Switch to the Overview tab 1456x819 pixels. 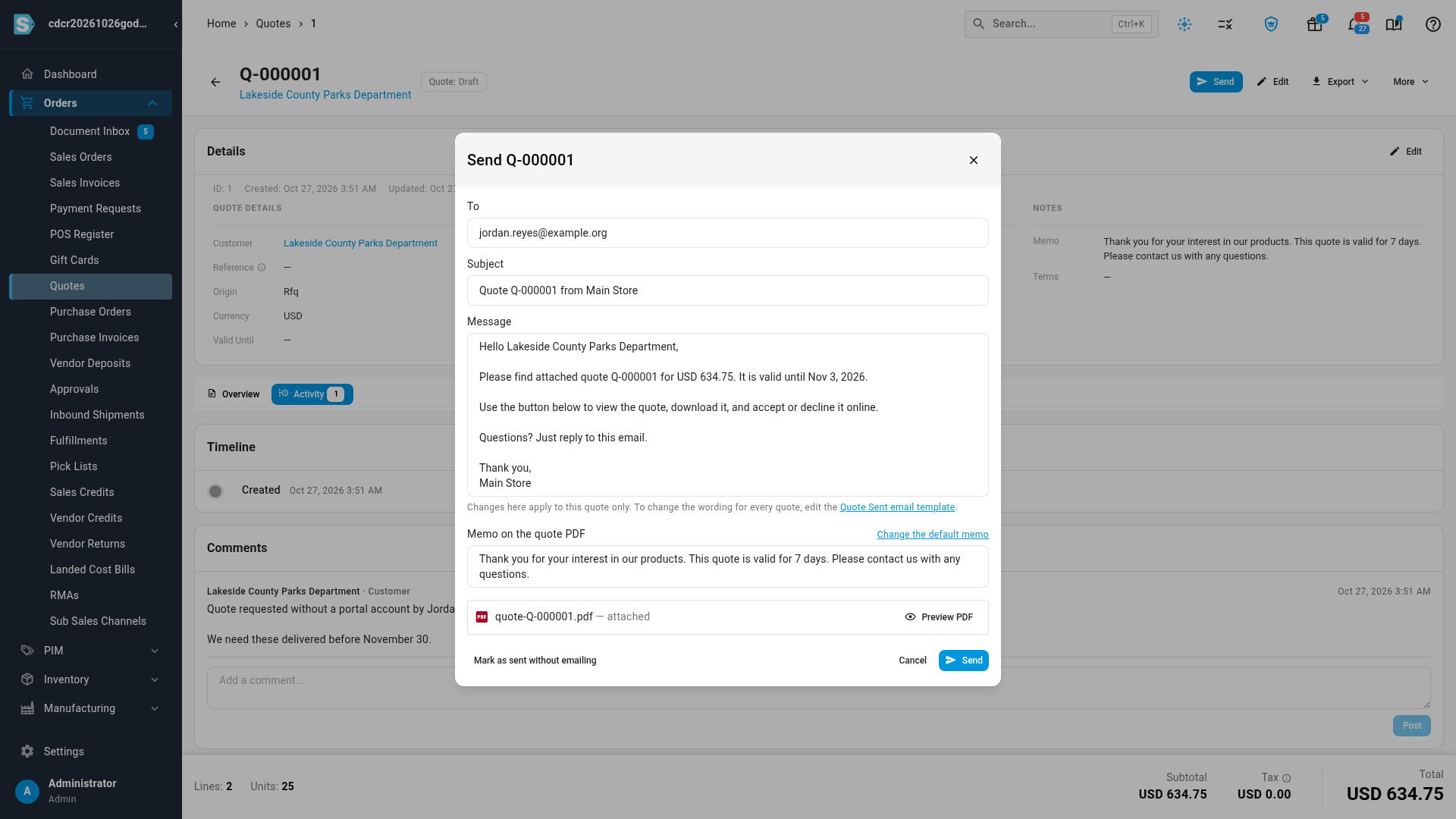point(234,394)
